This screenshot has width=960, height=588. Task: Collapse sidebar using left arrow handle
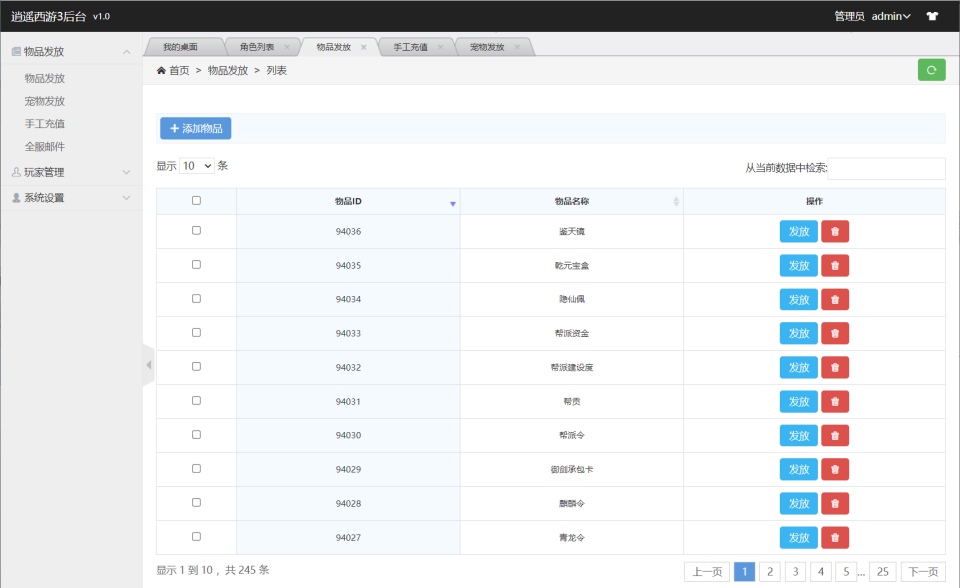(x=148, y=365)
